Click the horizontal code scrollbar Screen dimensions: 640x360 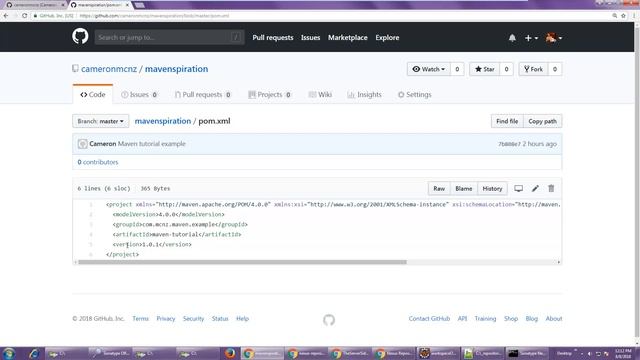pos(242,262)
